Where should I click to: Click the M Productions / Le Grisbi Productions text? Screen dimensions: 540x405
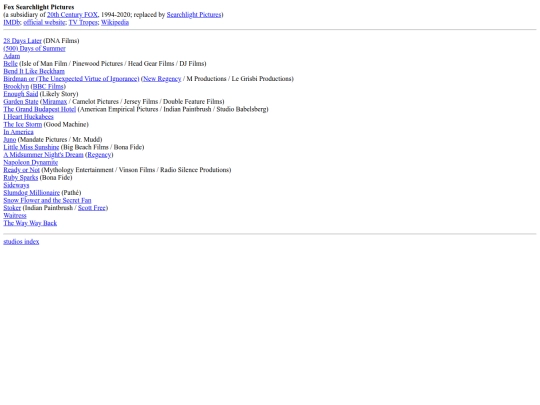click(x=239, y=79)
